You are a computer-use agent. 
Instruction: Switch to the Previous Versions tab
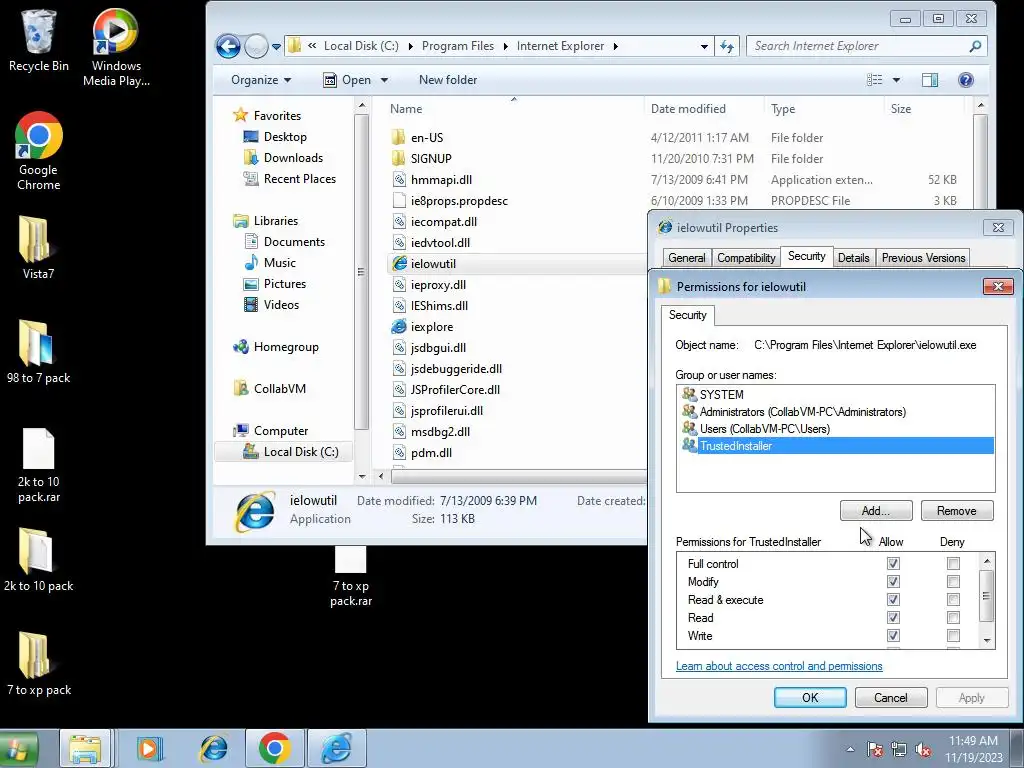tap(923, 258)
